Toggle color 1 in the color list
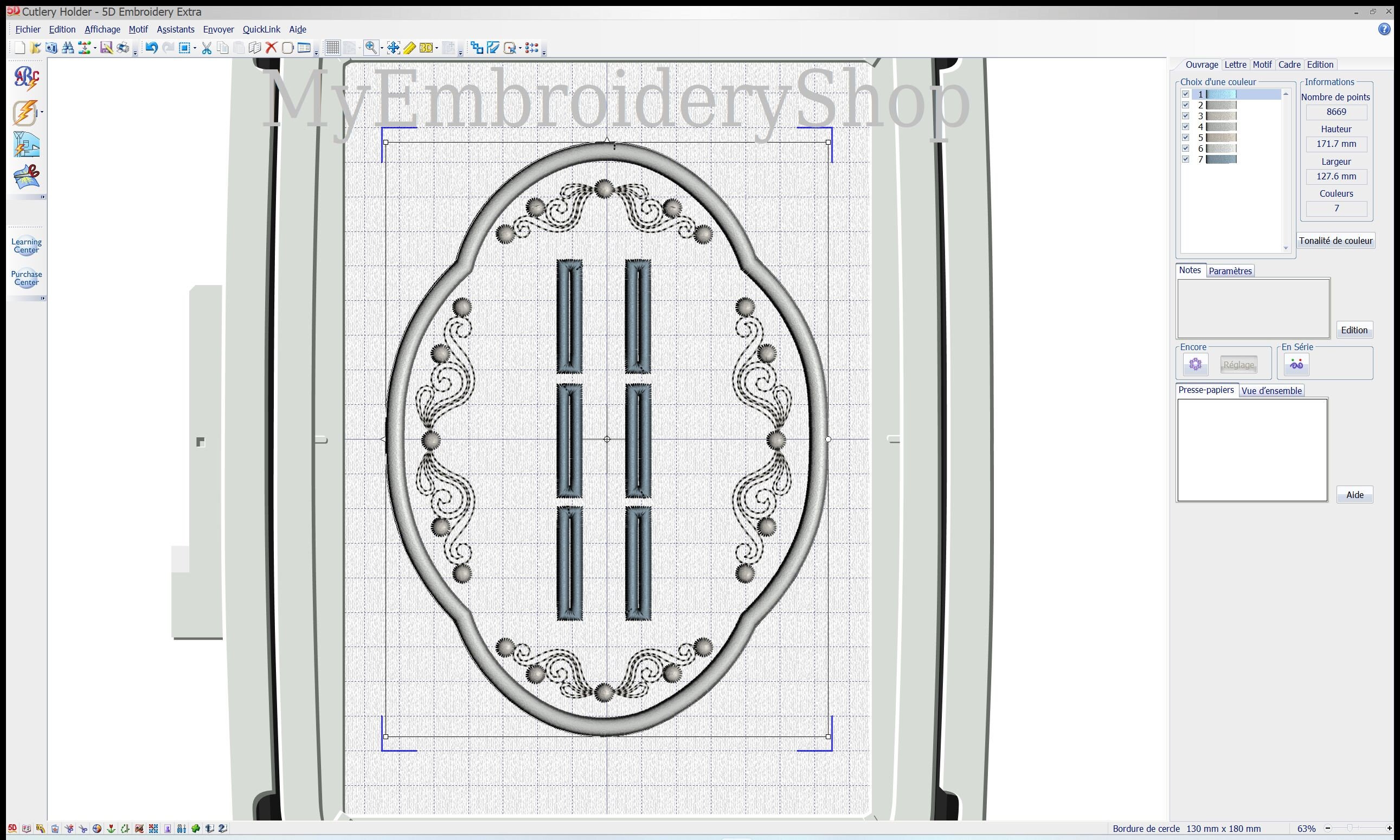Screen dimensions: 1400x840 click(1186, 94)
